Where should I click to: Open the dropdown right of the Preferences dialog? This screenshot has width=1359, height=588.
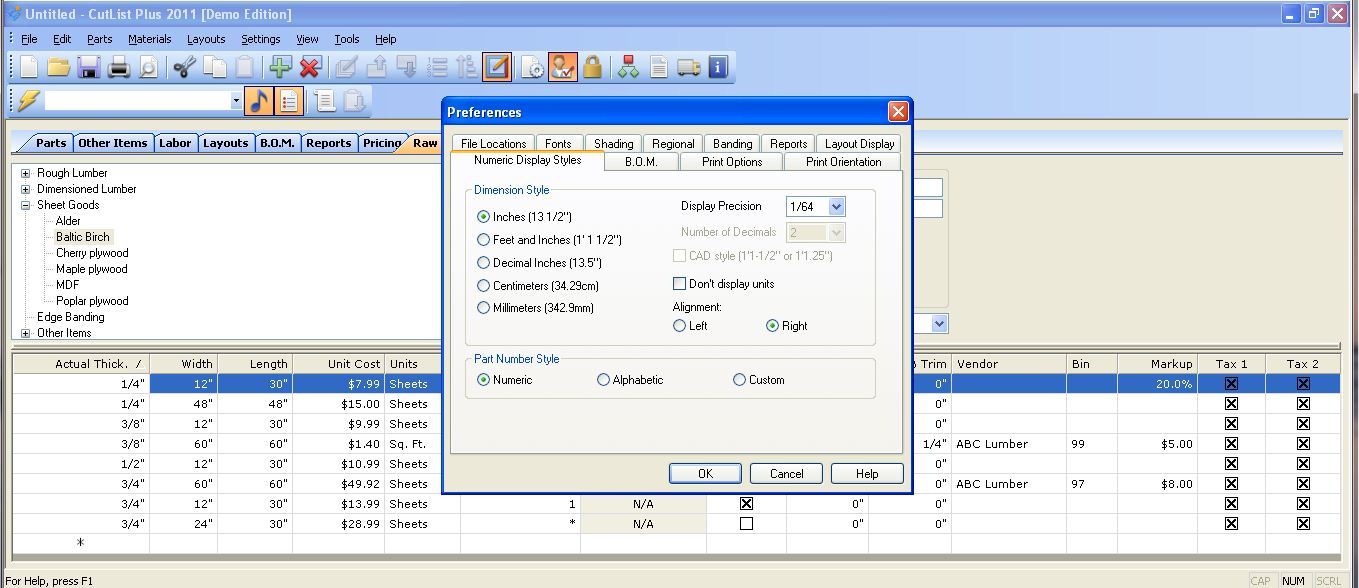(x=939, y=324)
